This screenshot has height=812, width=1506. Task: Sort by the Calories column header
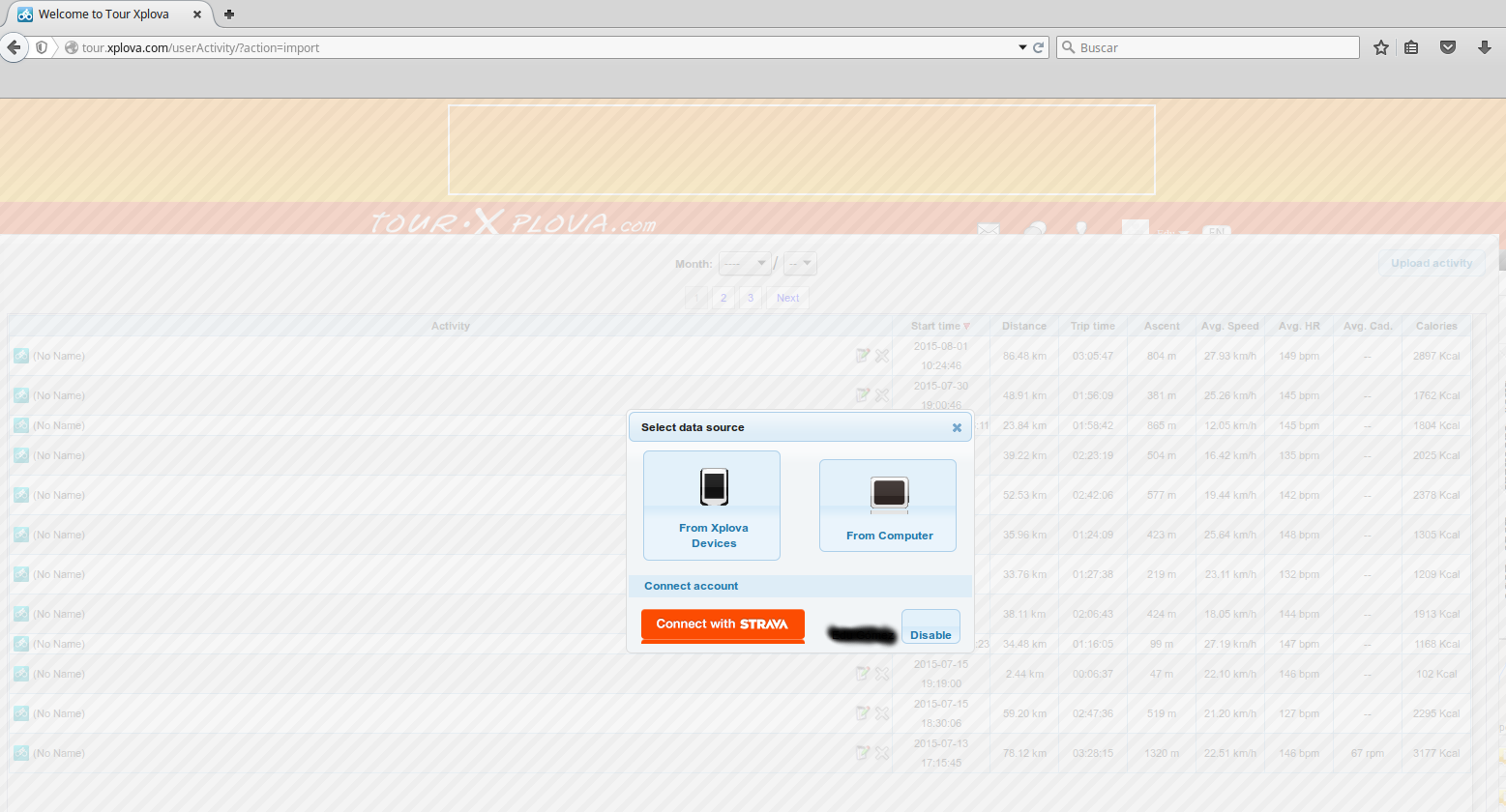point(1436,326)
